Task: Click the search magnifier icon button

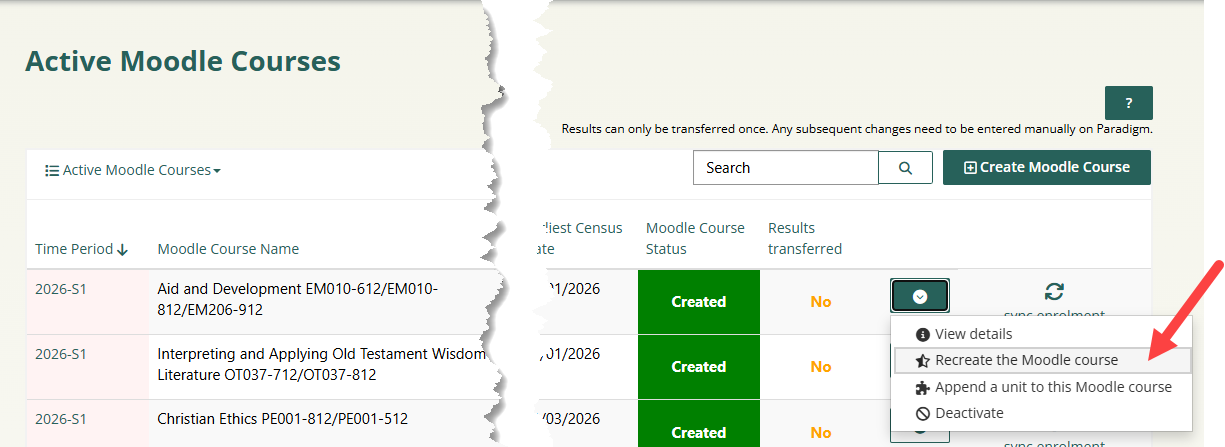Action: click(x=905, y=168)
